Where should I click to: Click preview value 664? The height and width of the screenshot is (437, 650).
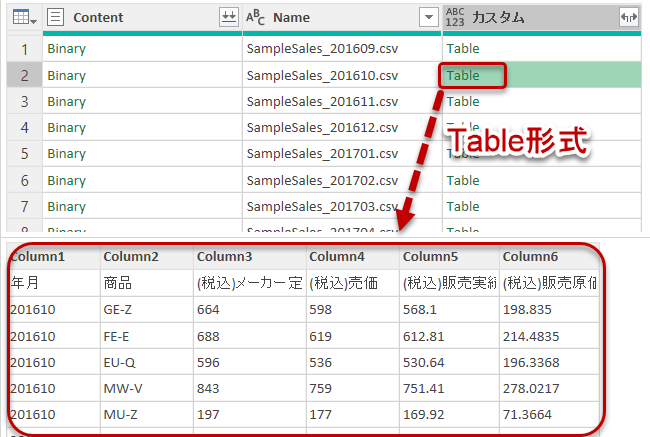tap(250, 310)
